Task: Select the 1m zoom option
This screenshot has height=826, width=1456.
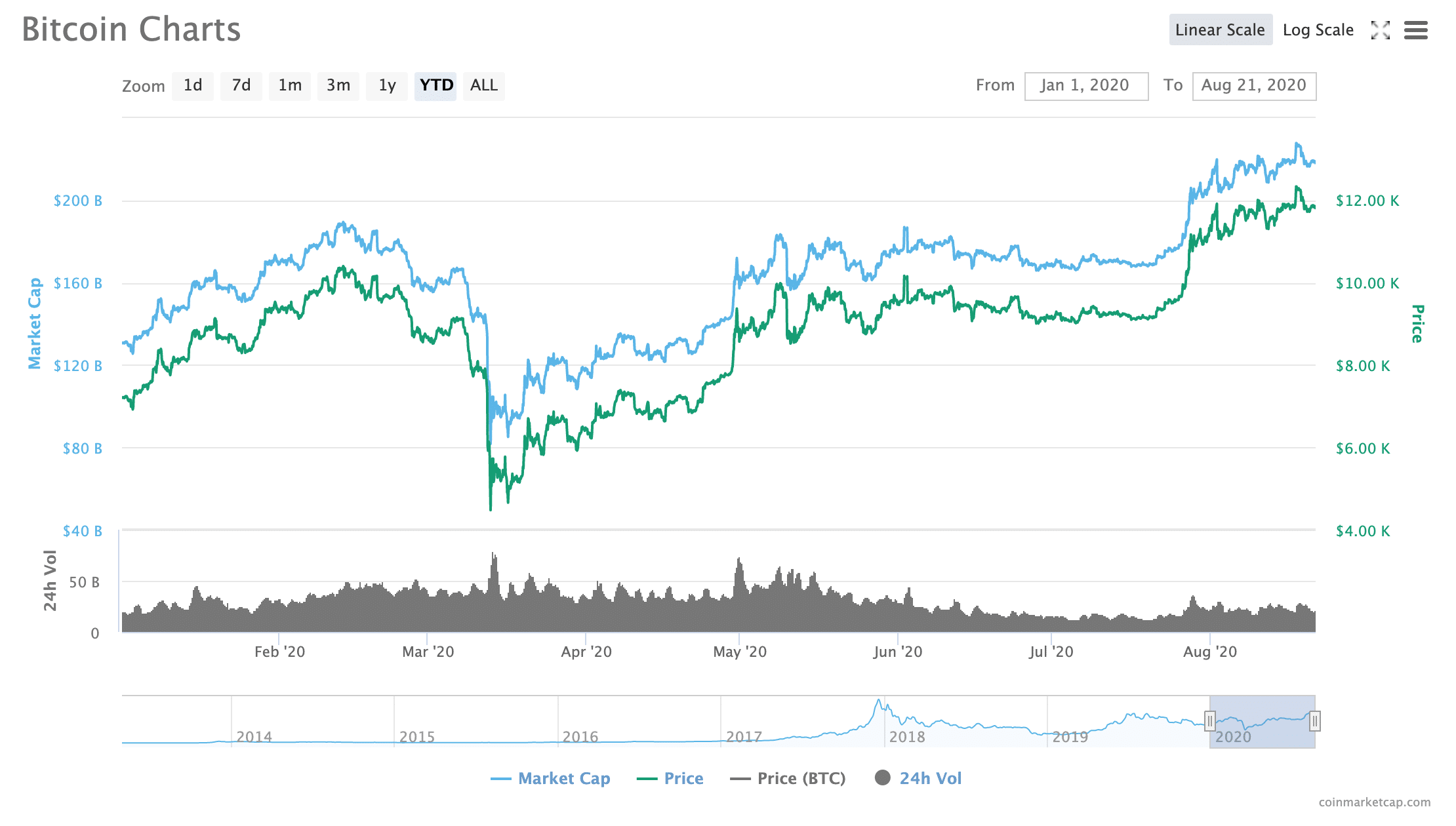Action: (290, 86)
